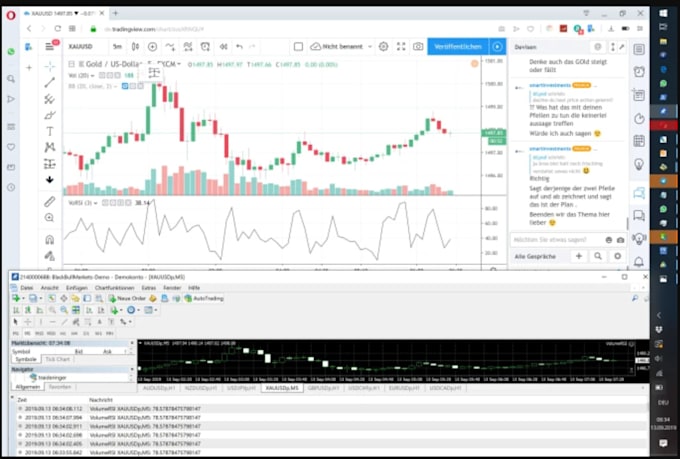This screenshot has height=459, width=680.
Task: Select the H1 timeframe button in MetaTrader
Action: pyautogui.click(x=63, y=333)
